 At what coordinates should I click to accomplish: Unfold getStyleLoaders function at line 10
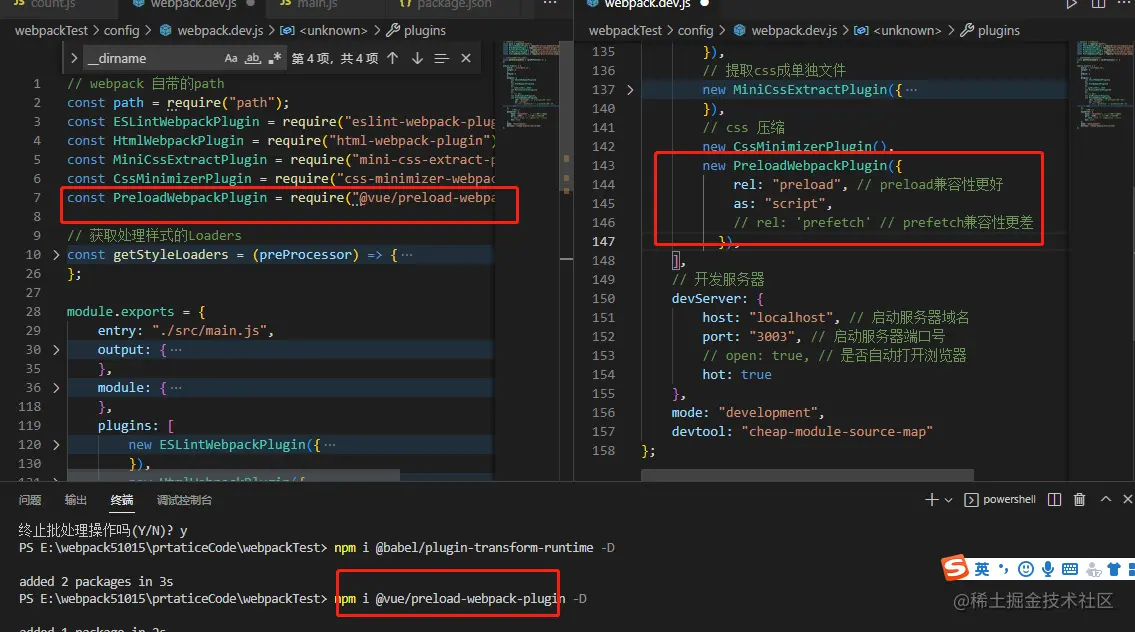click(56, 255)
